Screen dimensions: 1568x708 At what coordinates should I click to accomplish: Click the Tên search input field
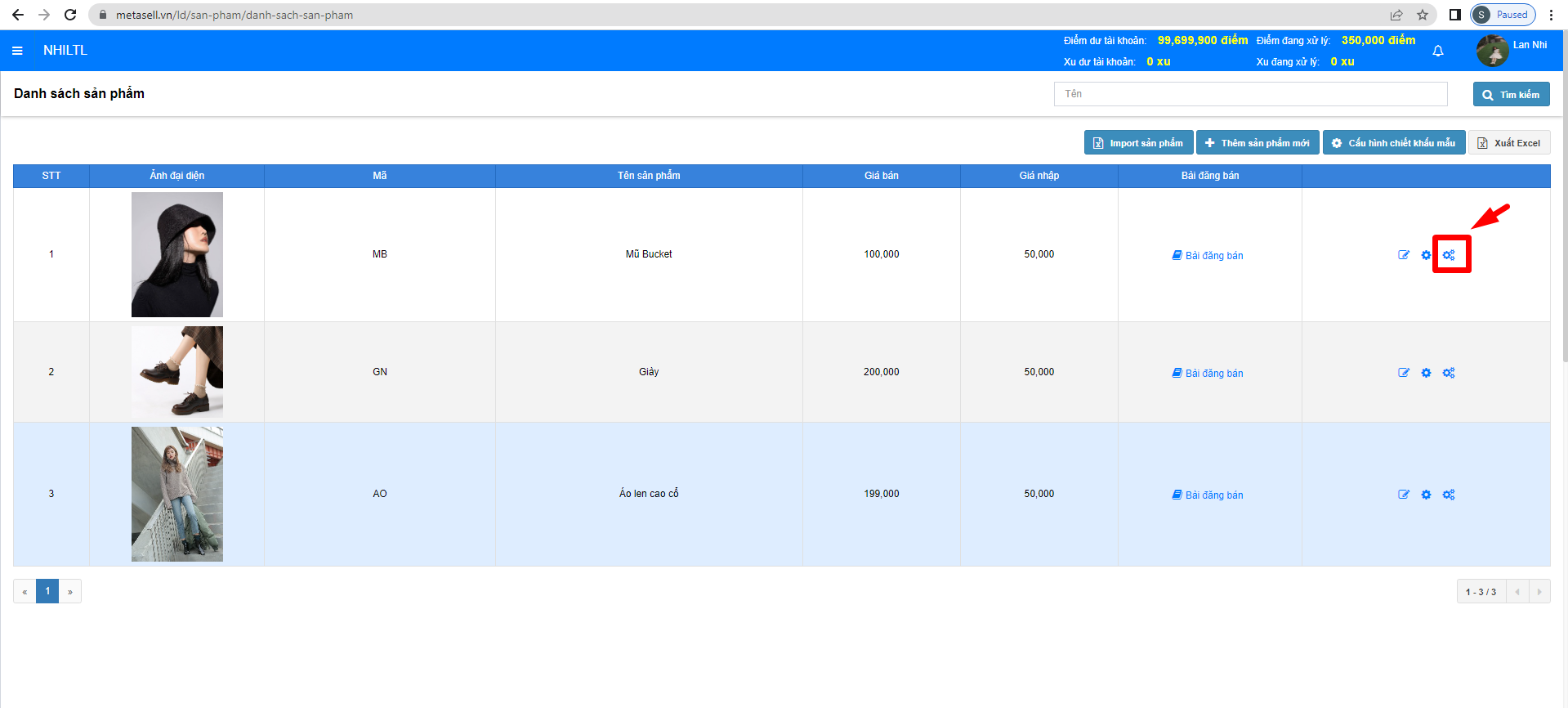(x=1250, y=94)
